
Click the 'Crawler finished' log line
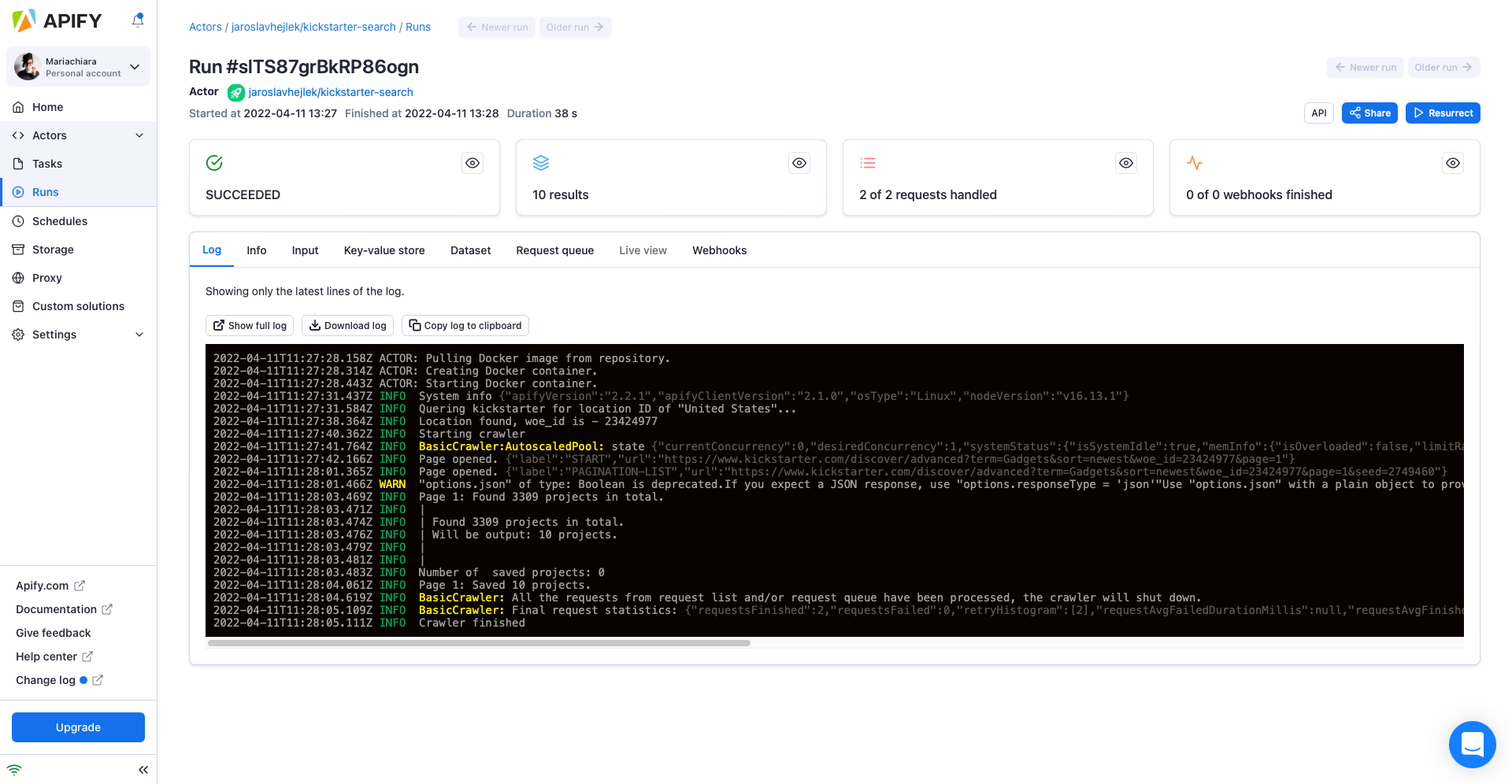pyautogui.click(x=369, y=623)
